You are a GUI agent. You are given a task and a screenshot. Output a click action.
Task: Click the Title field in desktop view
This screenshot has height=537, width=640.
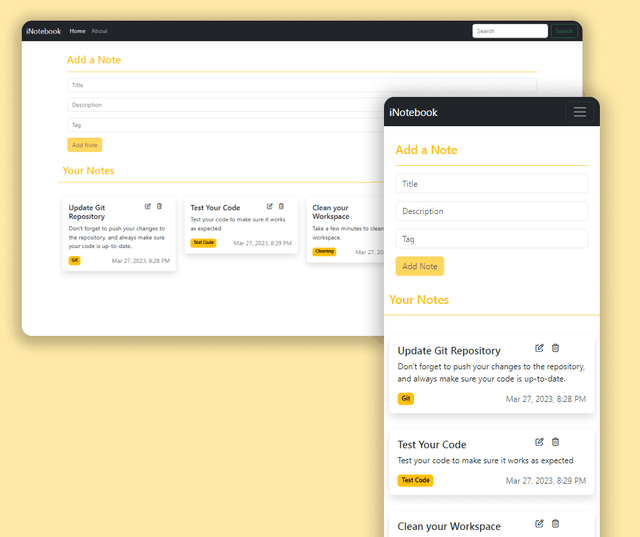(x=302, y=85)
